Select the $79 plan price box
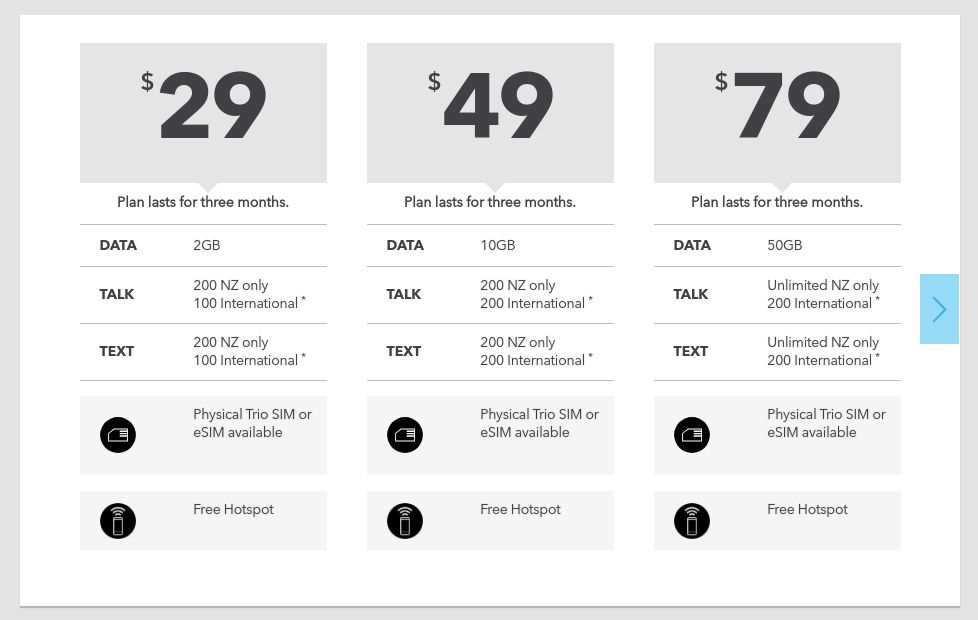This screenshot has width=978, height=620. coord(777,113)
